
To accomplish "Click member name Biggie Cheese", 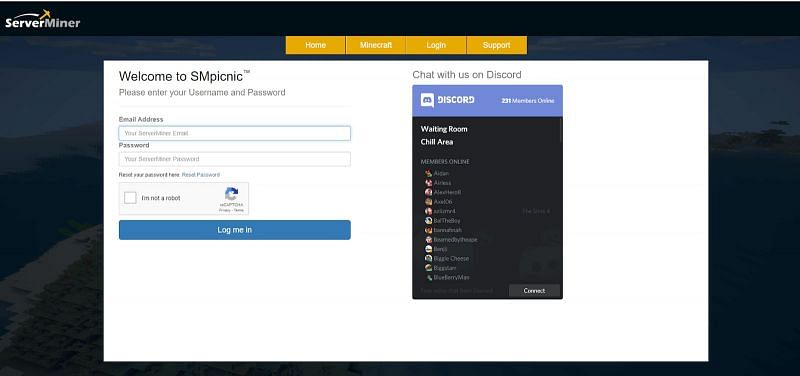I will pyautogui.click(x=451, y=258).
